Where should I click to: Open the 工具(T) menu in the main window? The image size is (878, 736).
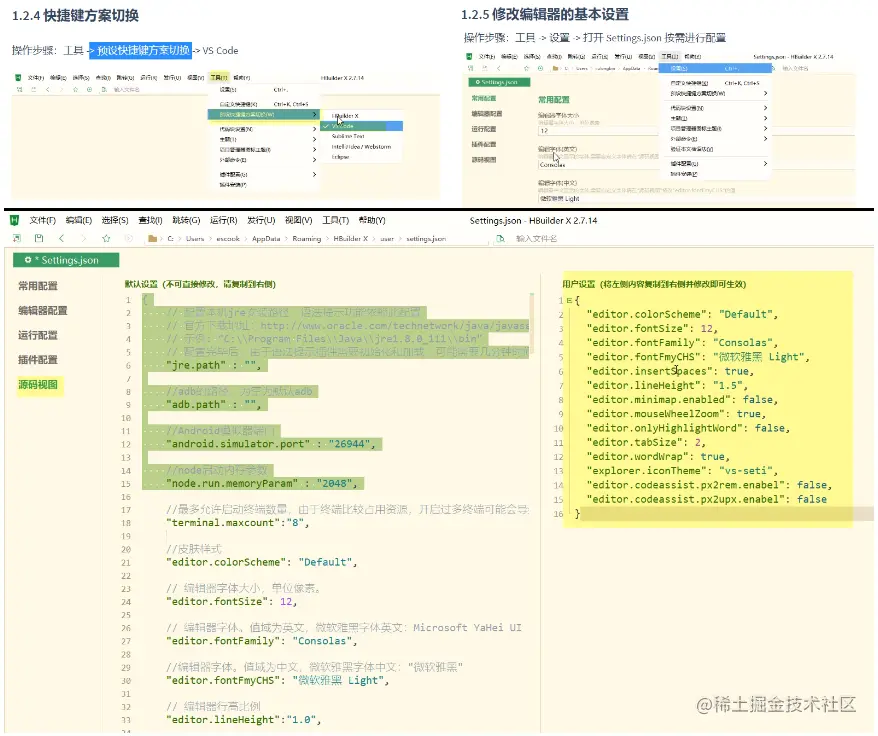point(335,220)
